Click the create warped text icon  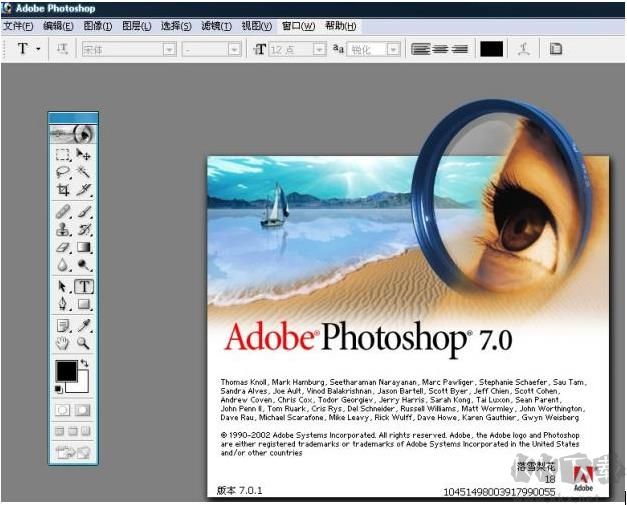523,49
